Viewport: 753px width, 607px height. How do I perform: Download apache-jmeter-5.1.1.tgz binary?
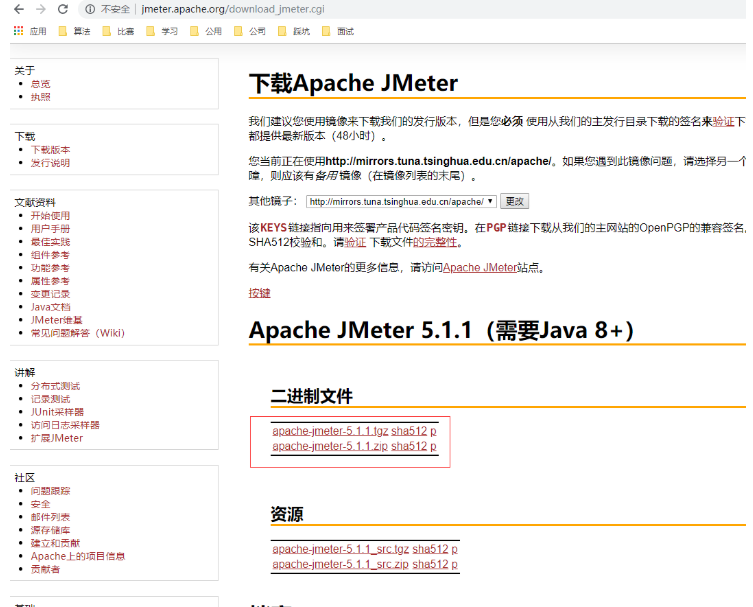[x=330, y=431]
